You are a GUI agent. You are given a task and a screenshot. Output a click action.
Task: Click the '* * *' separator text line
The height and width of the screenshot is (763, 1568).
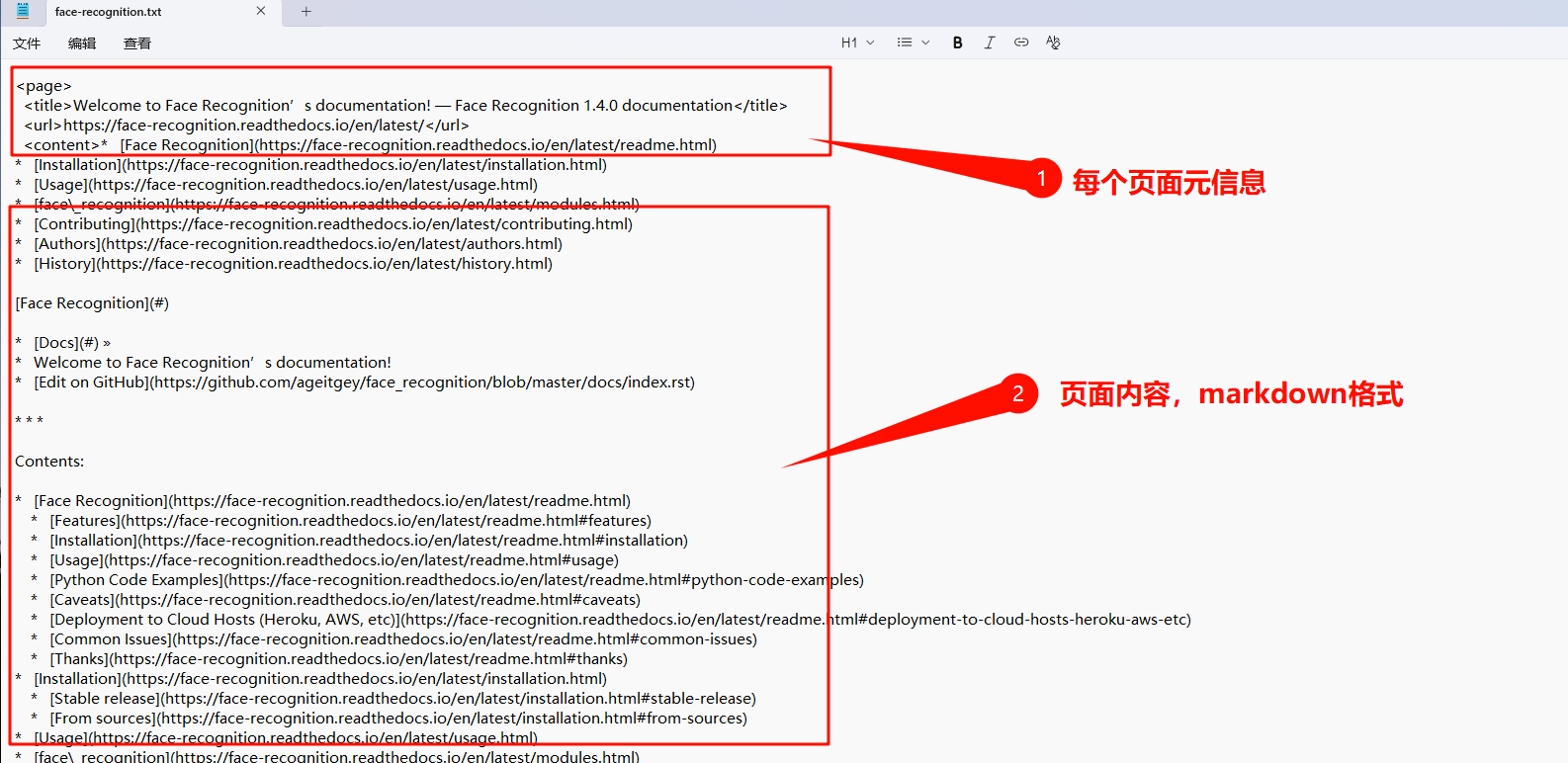30,422
